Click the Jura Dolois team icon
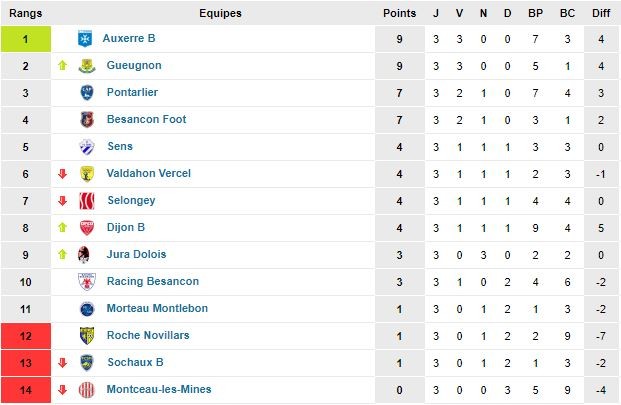621x405 pixels. [x=84, y=255]
